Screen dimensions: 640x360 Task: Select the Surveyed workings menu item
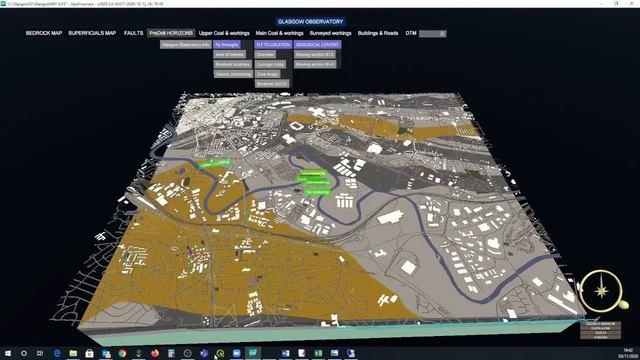(330, 33)
